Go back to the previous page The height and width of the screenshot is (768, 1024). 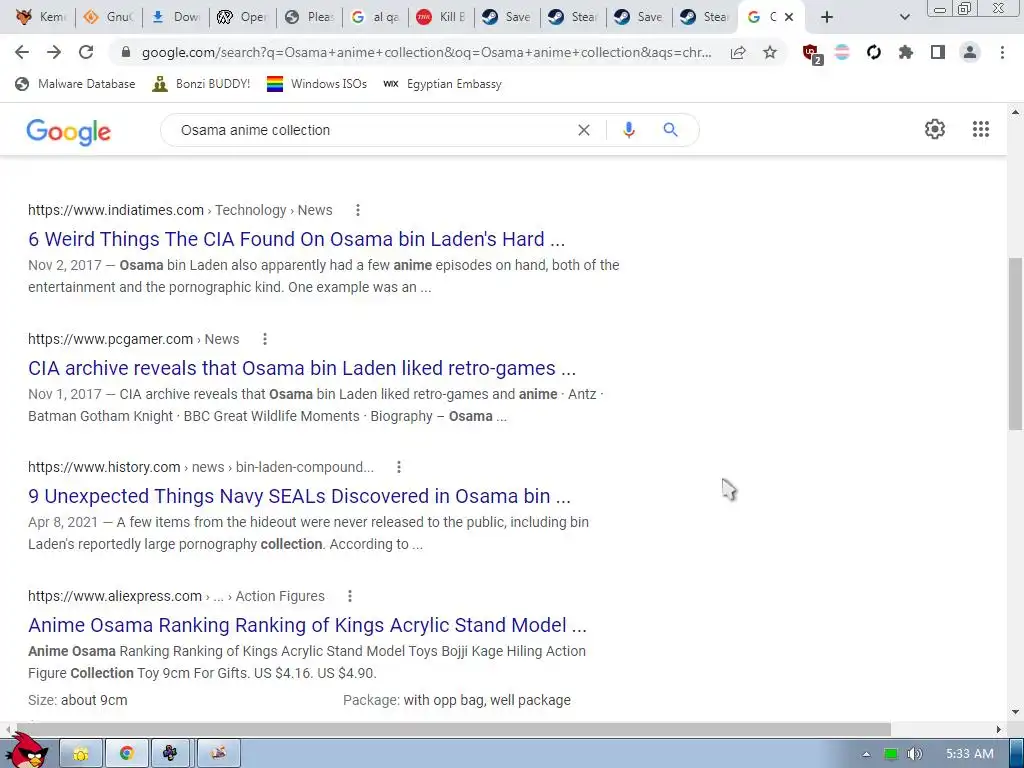click(x=22, y=52)
